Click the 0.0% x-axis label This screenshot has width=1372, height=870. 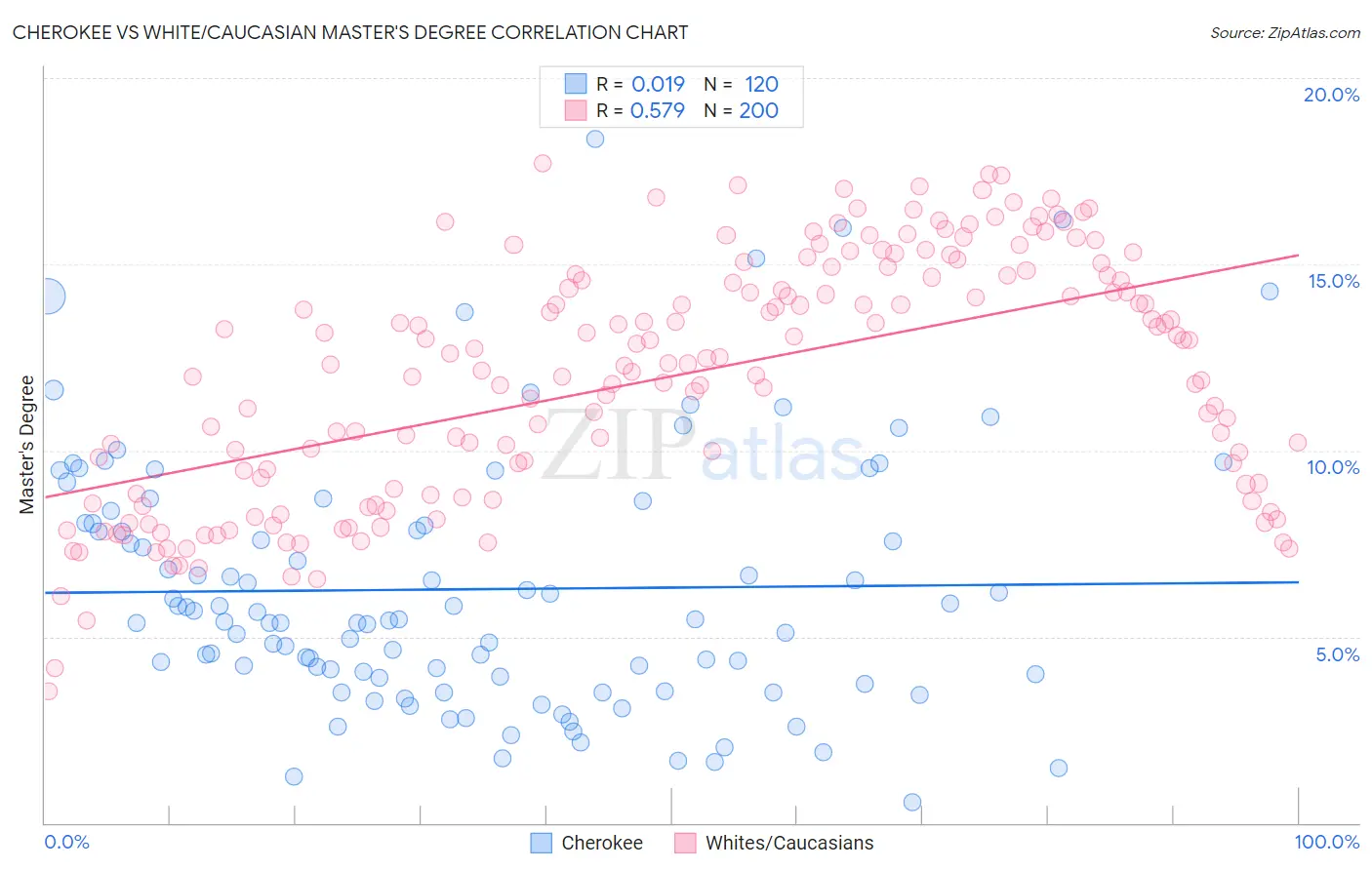66,842
